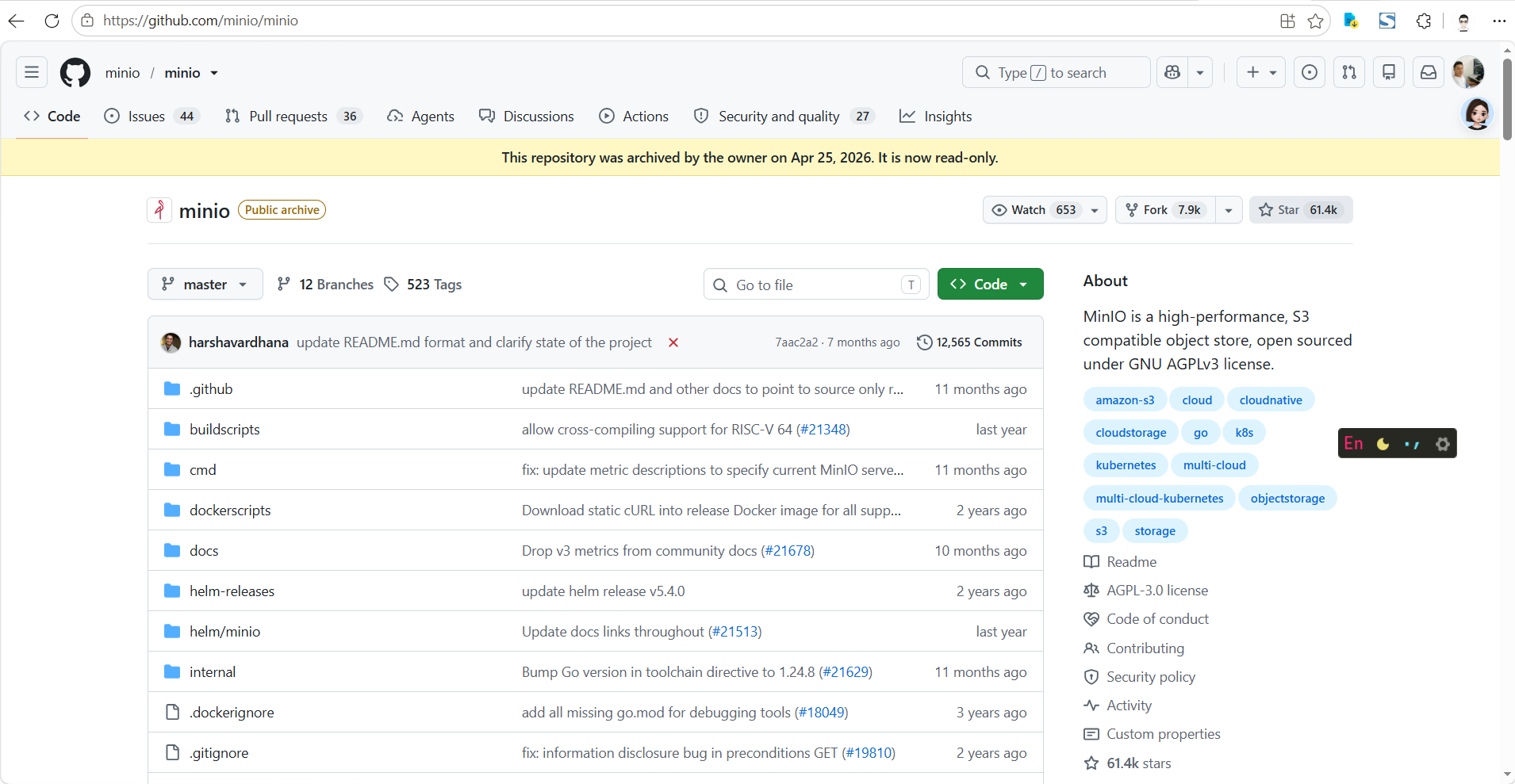The image size is (1515, 784).
Task: View the 12 Branches link
Action: pos(325,284)
